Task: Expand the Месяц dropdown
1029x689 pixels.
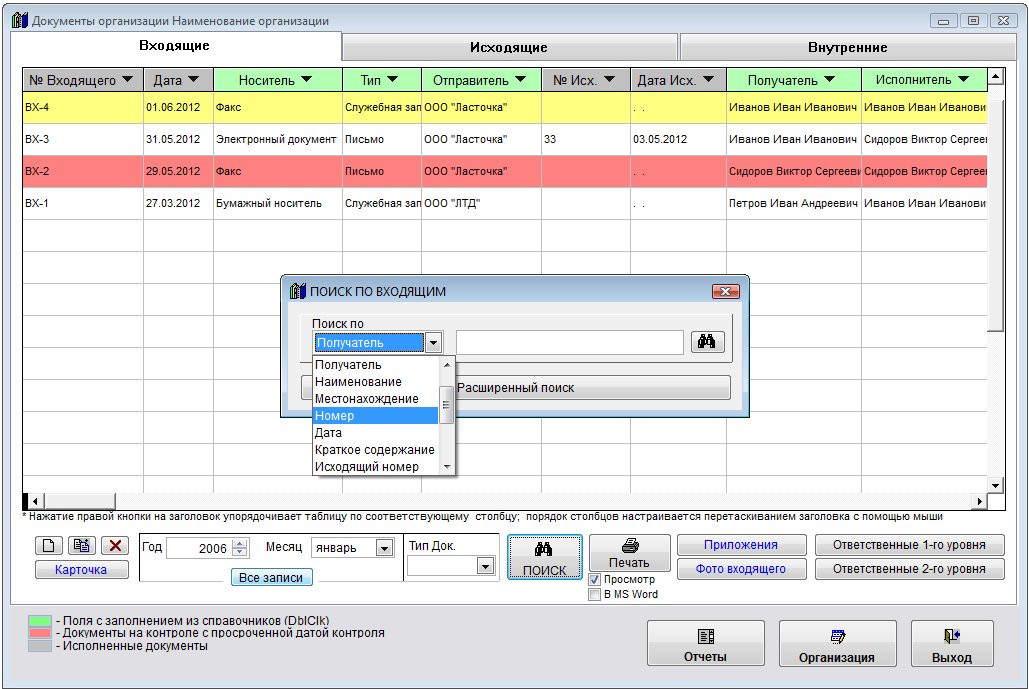Action: (x=384, y=548)
